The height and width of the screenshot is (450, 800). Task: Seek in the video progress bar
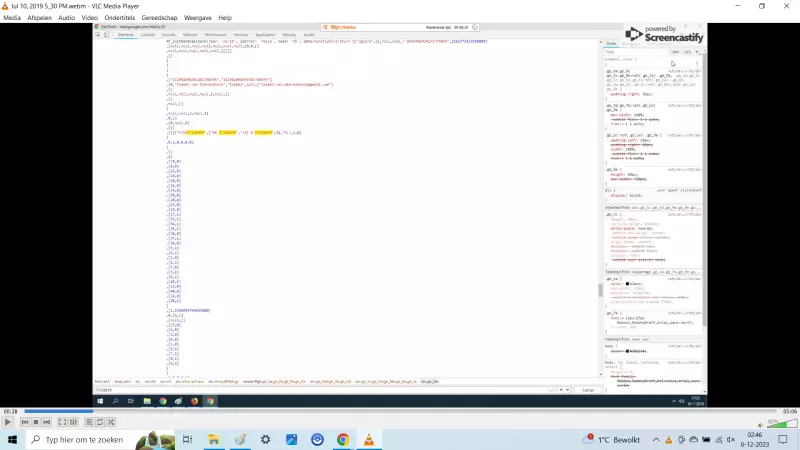coord(400,411)
